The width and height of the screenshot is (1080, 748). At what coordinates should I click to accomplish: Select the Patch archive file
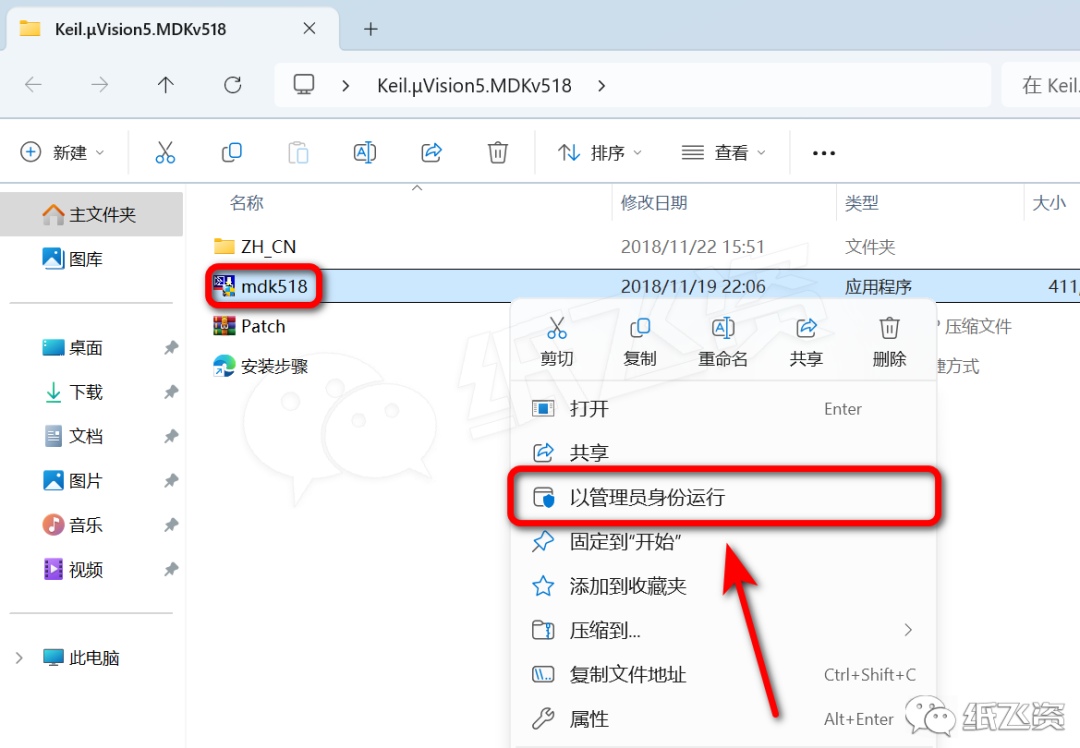click(262, 326)
